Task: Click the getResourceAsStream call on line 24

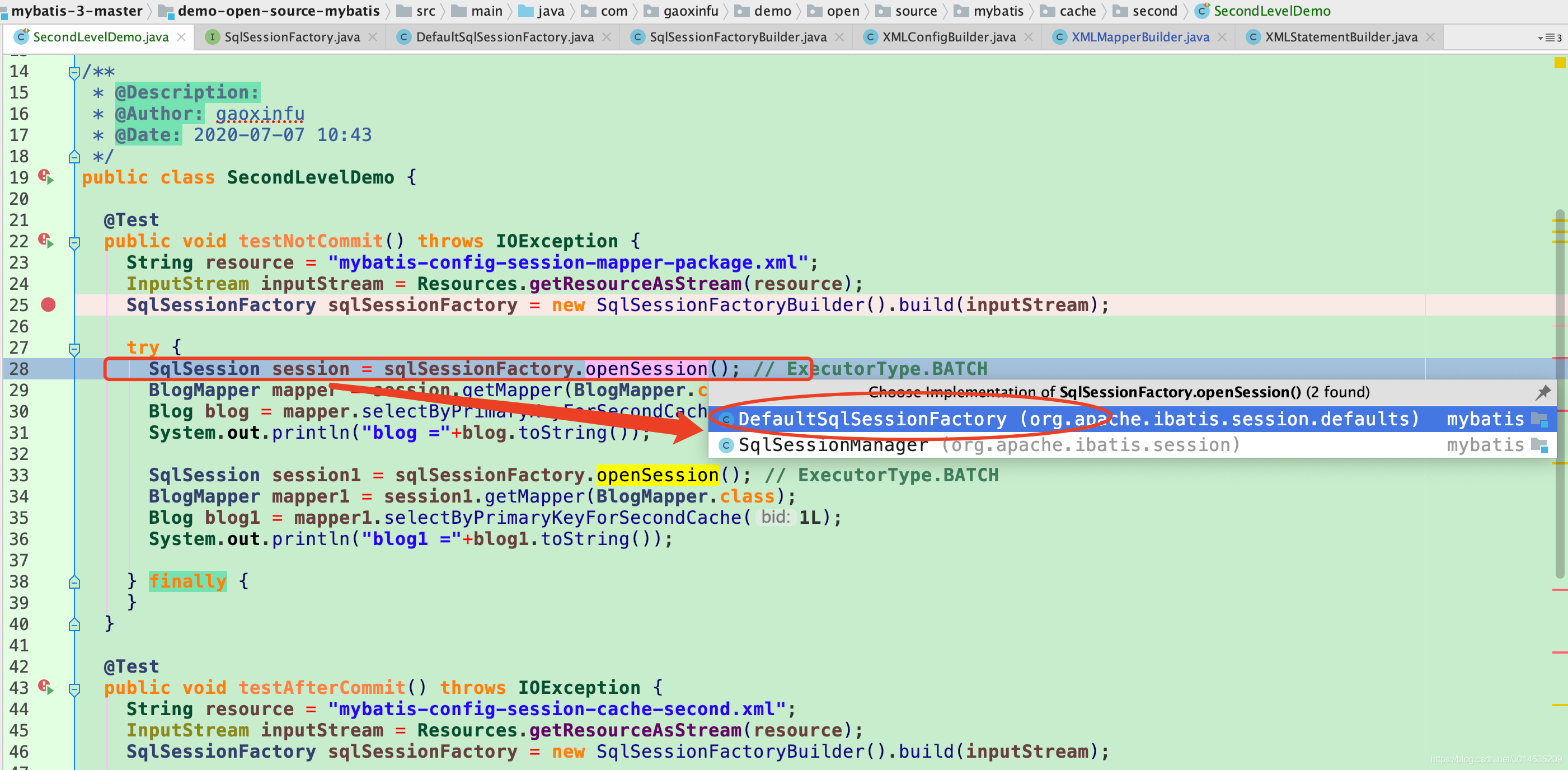Action: point(635,284)
